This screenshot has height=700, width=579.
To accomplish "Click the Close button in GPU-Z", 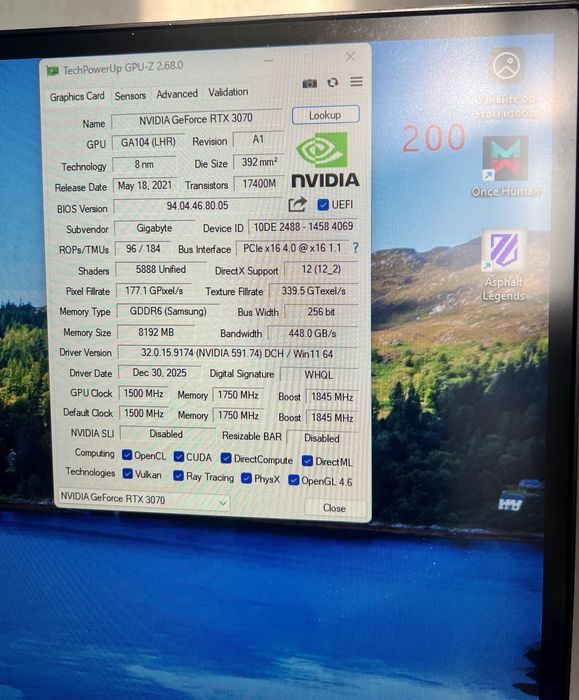I will 334,508.
